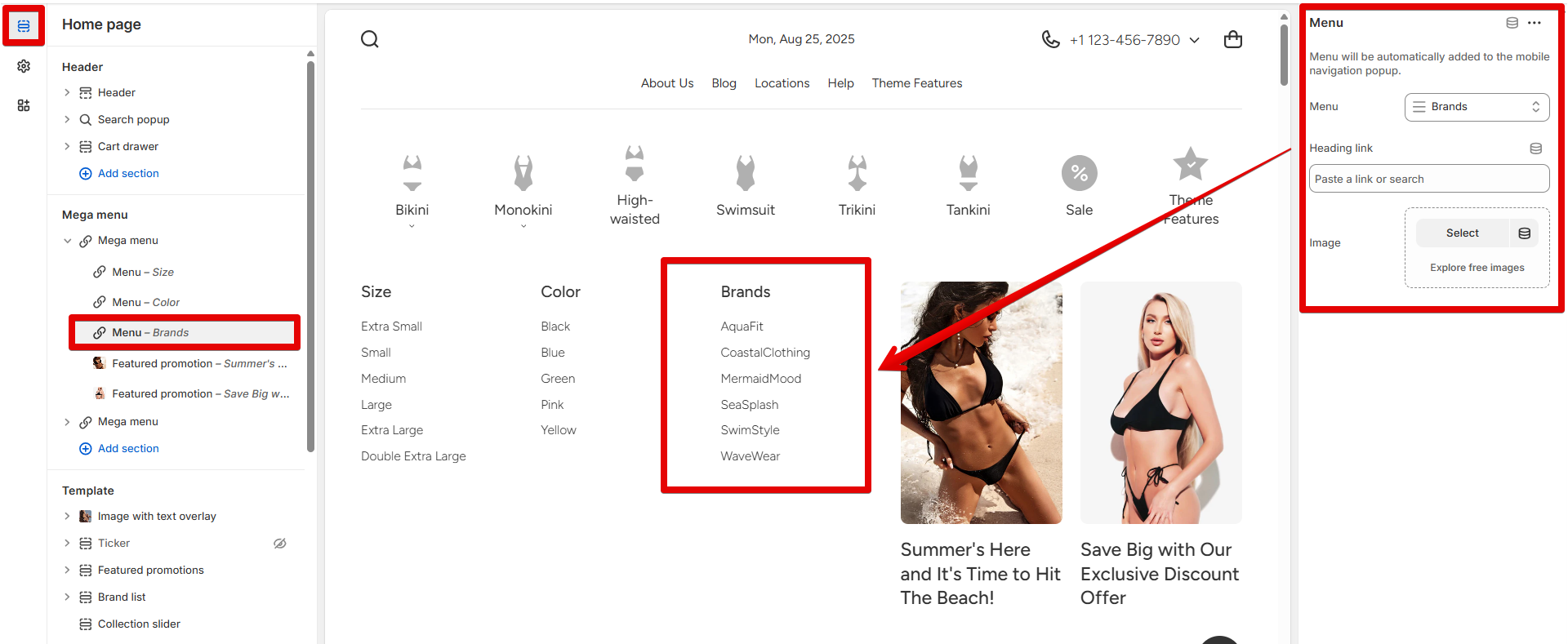Viewport: 1568px width, 644px height.
Task: Select the Menu – Color block in sidebar
Action: 145,303
